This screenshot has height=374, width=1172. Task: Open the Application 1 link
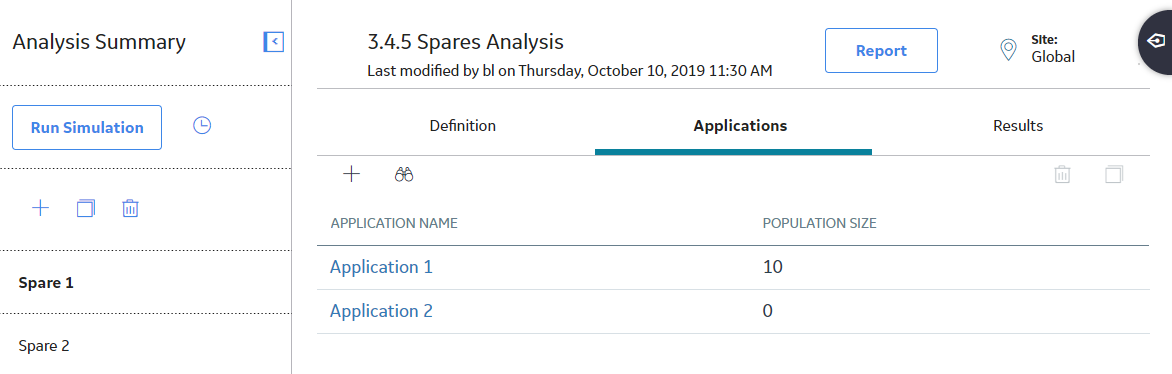pyautogui.click(x=381, y=267)
